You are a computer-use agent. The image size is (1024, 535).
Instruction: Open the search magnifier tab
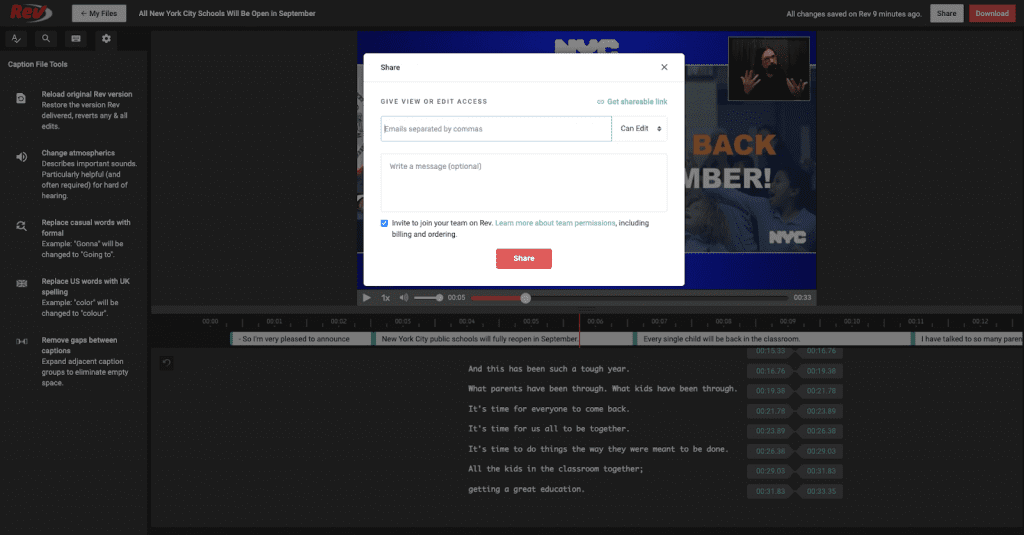[46, 39]
